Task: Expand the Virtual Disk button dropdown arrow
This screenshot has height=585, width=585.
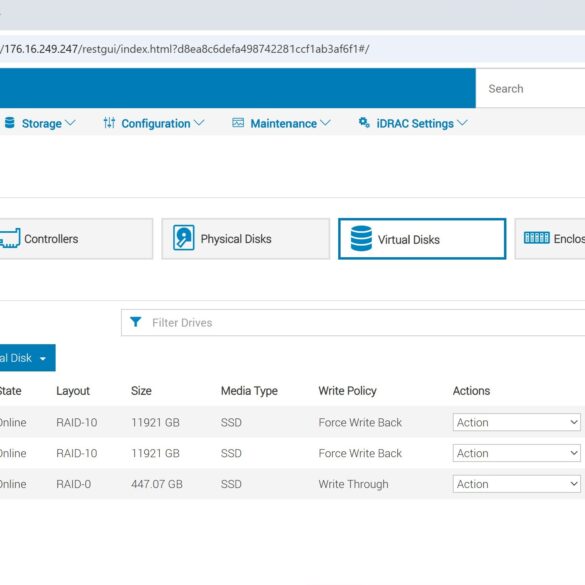Action: point(43,359)
